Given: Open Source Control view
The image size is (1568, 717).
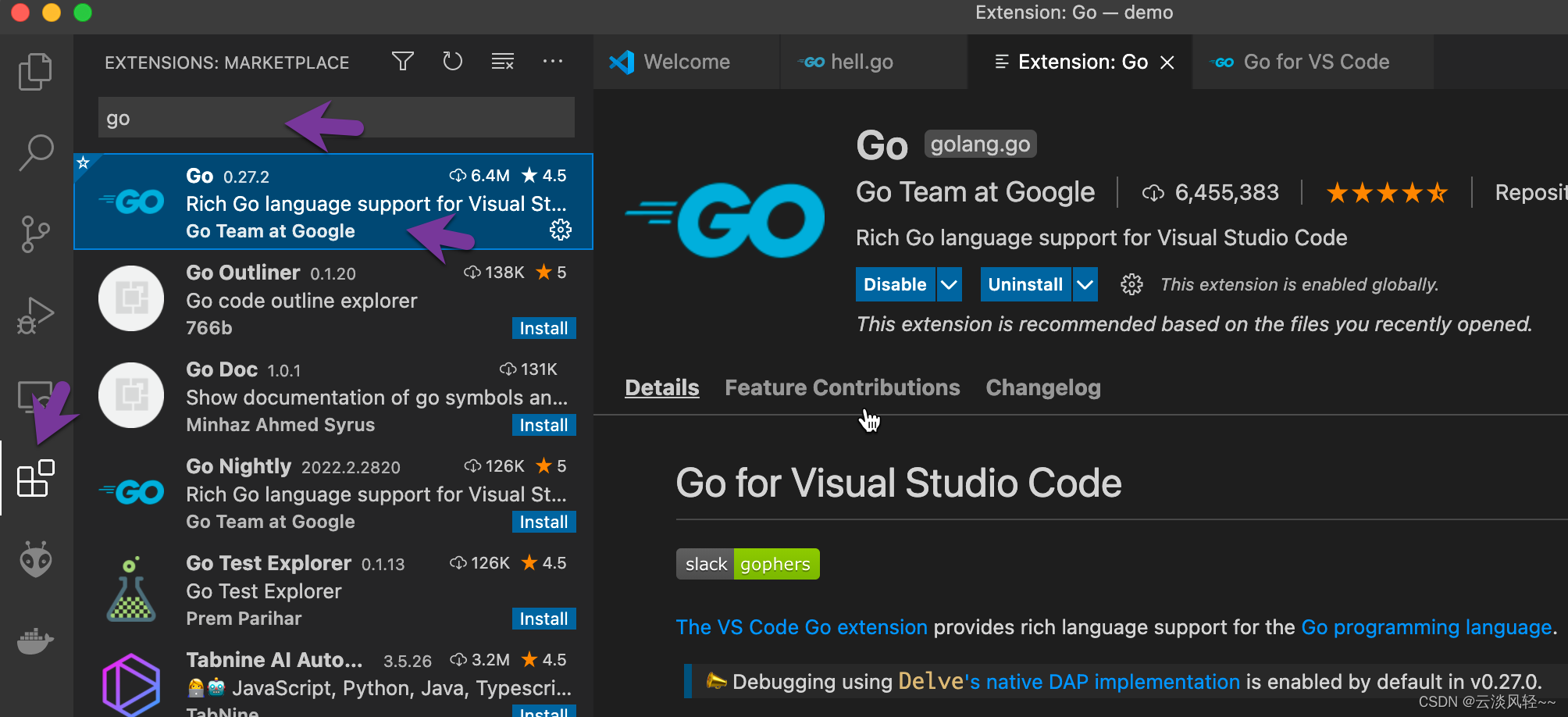Looking at the screenshot, I should pyautogui.click(x=35, y=234).
